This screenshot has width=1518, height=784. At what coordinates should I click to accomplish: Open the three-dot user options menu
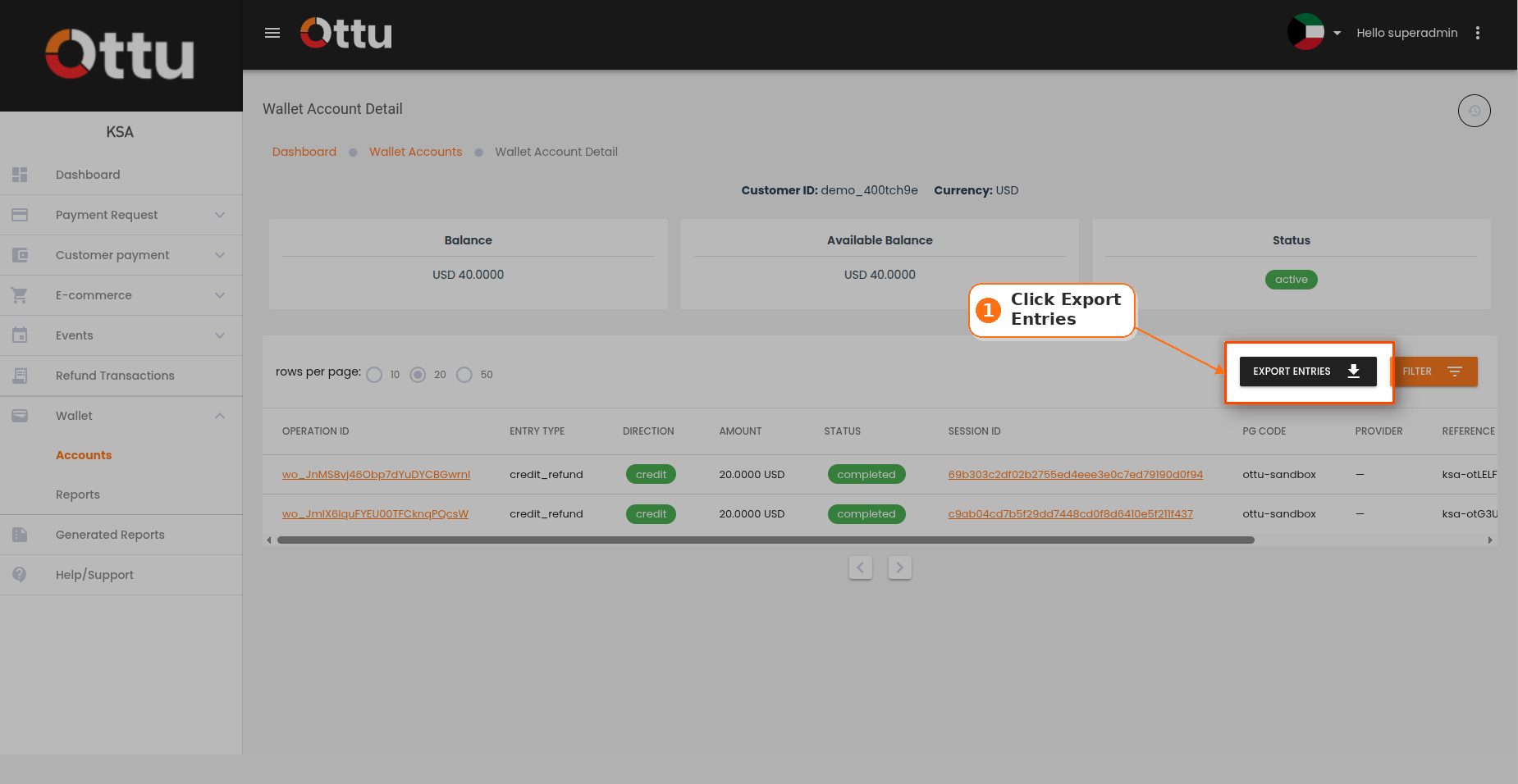pos(1478,33)
